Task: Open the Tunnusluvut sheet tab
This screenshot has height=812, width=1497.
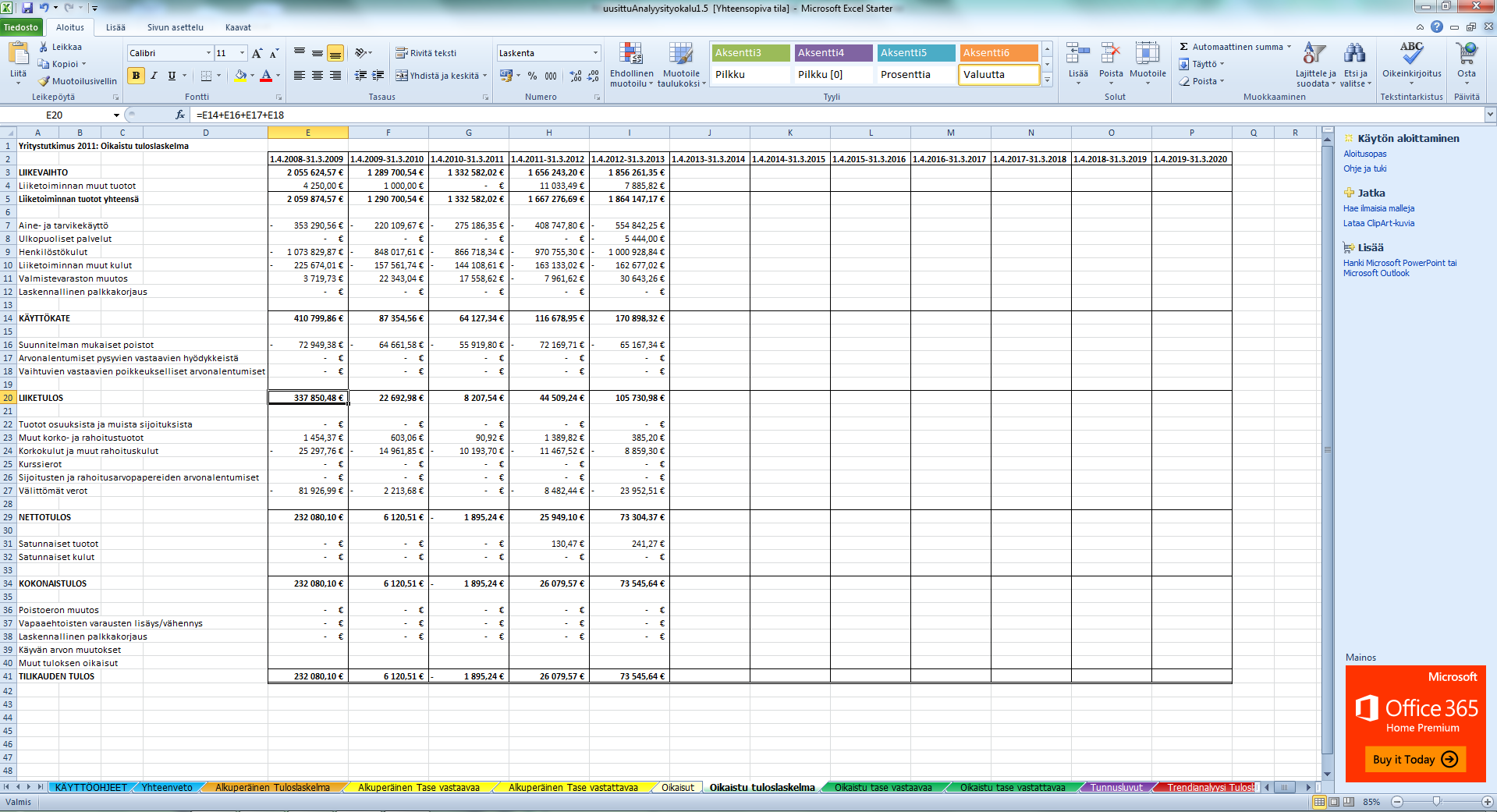Action: [1116, 788]
